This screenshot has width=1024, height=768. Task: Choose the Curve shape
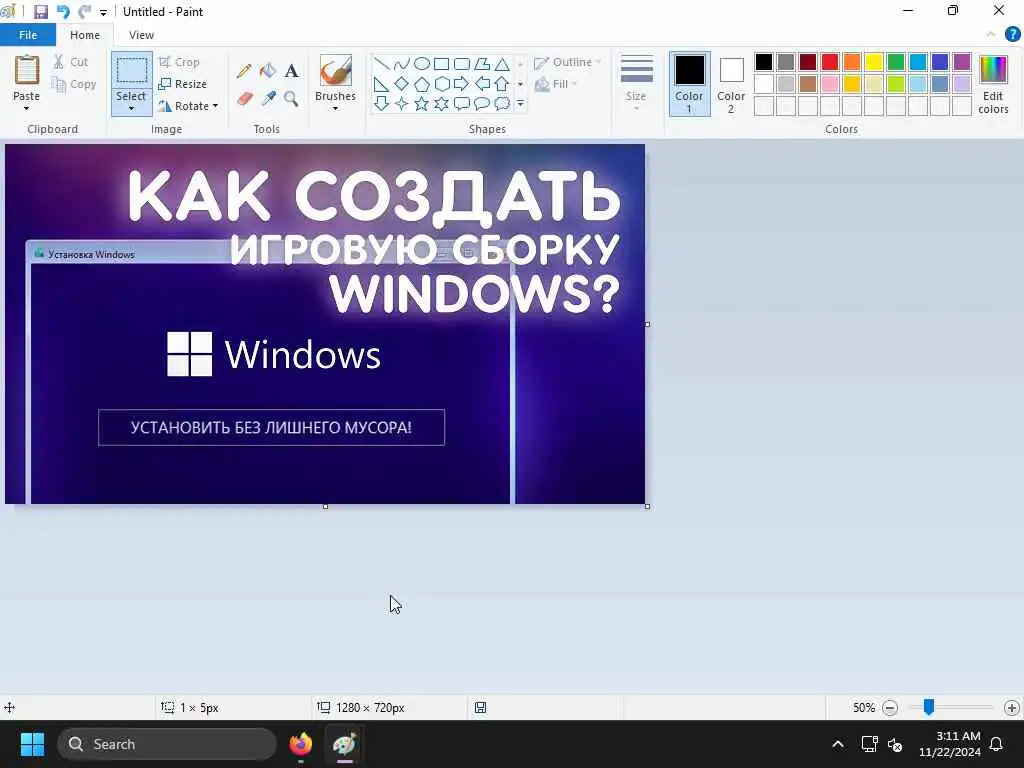(x=402, y=64)
